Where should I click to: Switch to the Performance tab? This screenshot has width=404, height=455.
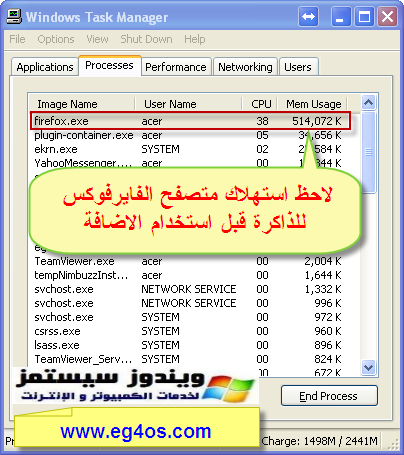[x=176, y=67]
